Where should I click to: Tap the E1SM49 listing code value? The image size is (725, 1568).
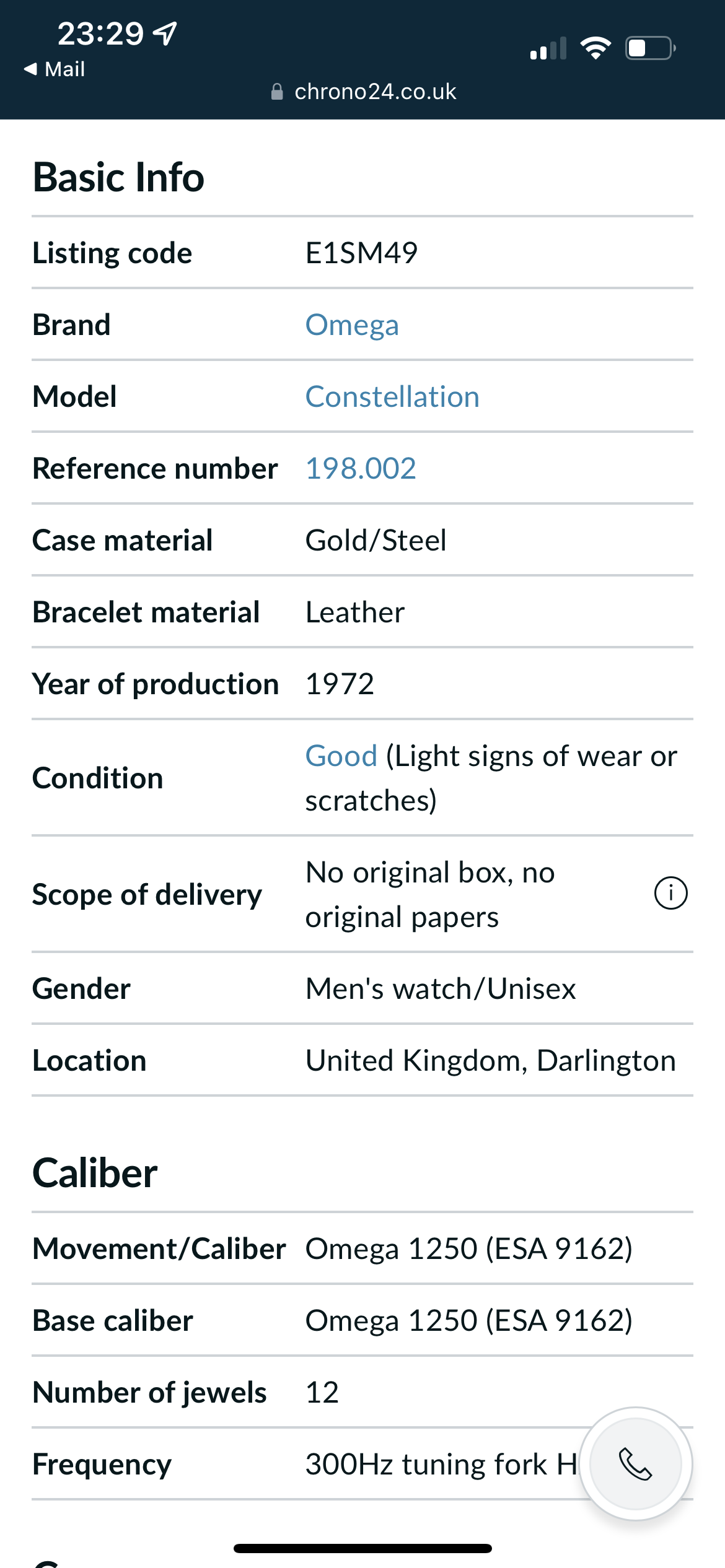(361, 253)
